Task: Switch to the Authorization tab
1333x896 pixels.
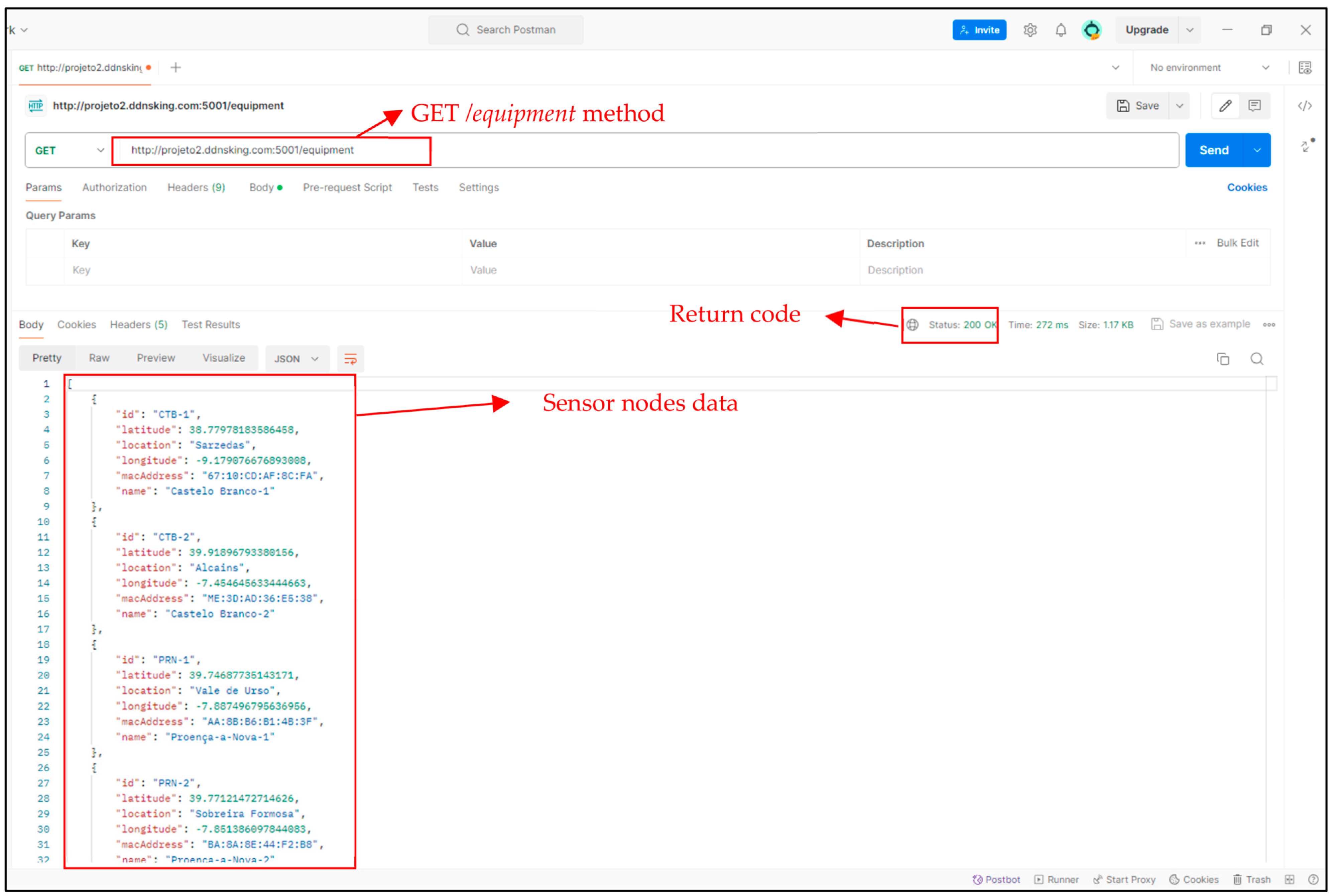Action: [114, 187]
